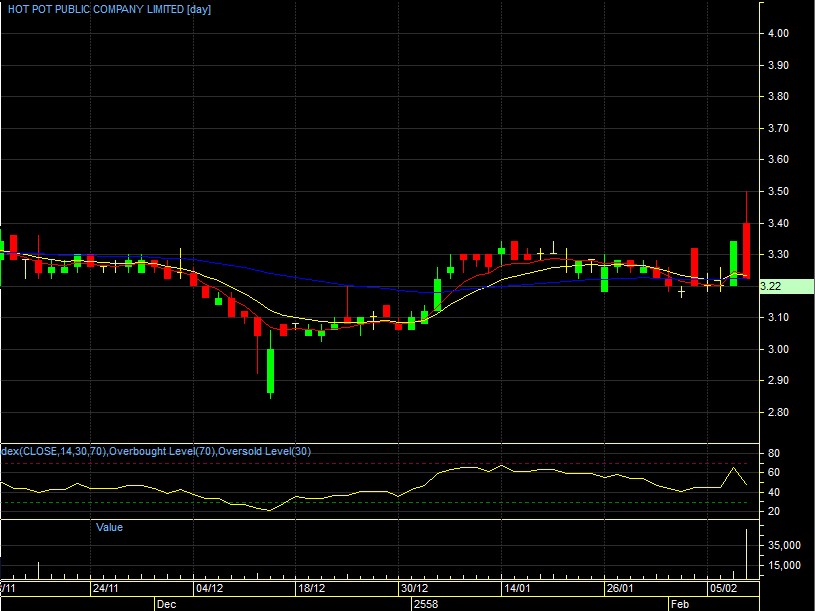Click the 3.80 price axis label
This screenshot has width=815, height=611.
tap(778, 96)
